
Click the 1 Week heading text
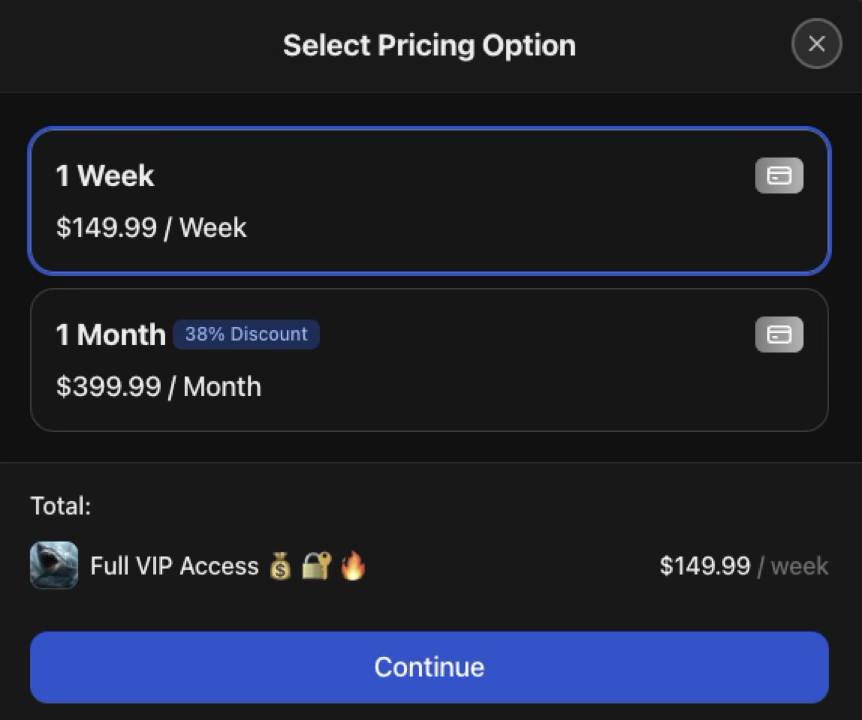coord(103,175)
